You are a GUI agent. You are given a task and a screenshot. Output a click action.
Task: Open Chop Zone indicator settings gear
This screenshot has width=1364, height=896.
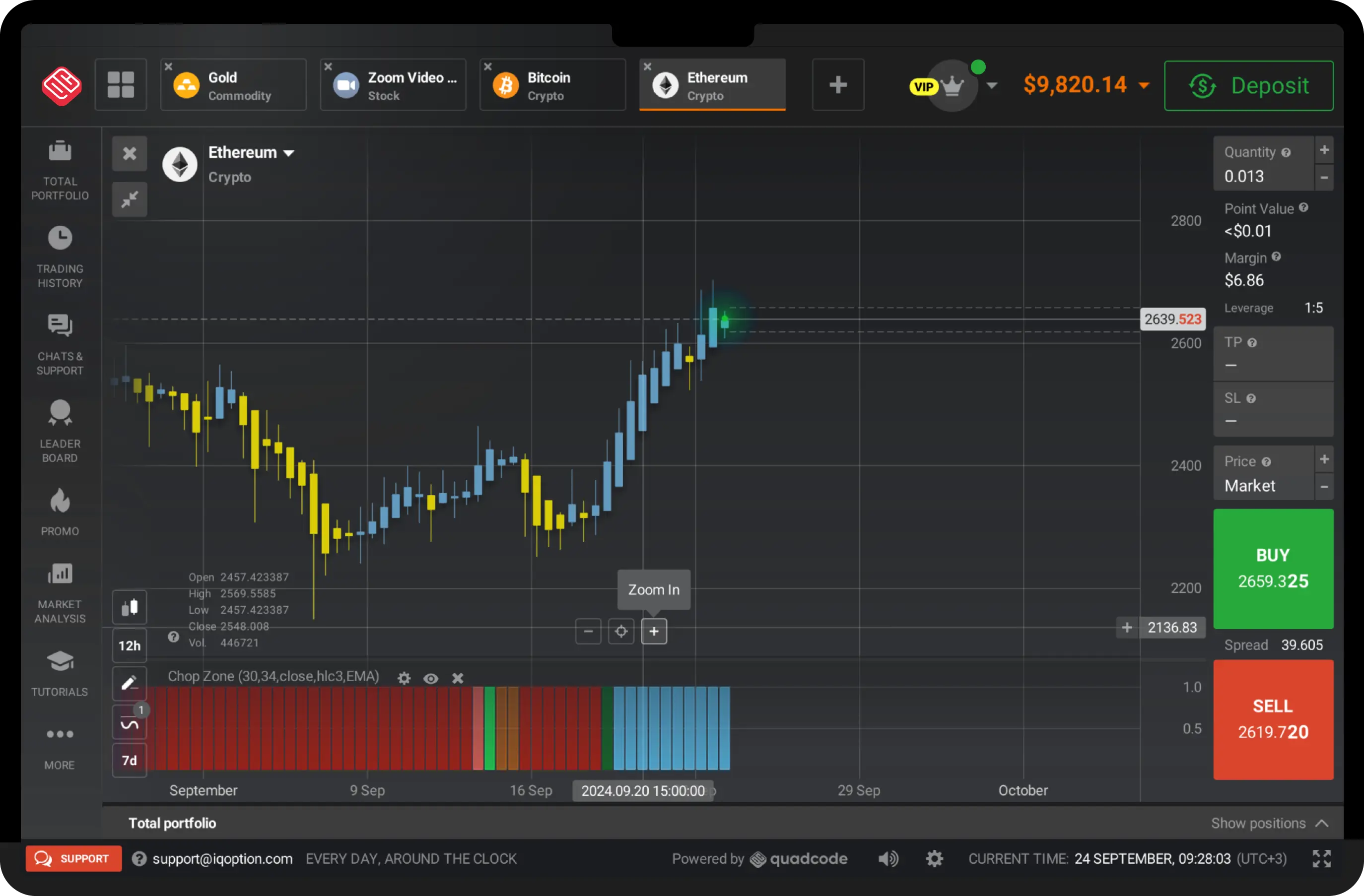tap(404, 678)
